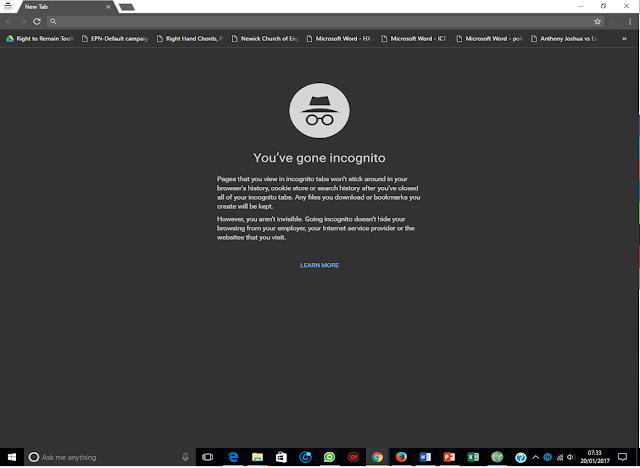The image size is (640, 468).
Task: Click the red circular taskbar app icon
Action: coord(353,457)
